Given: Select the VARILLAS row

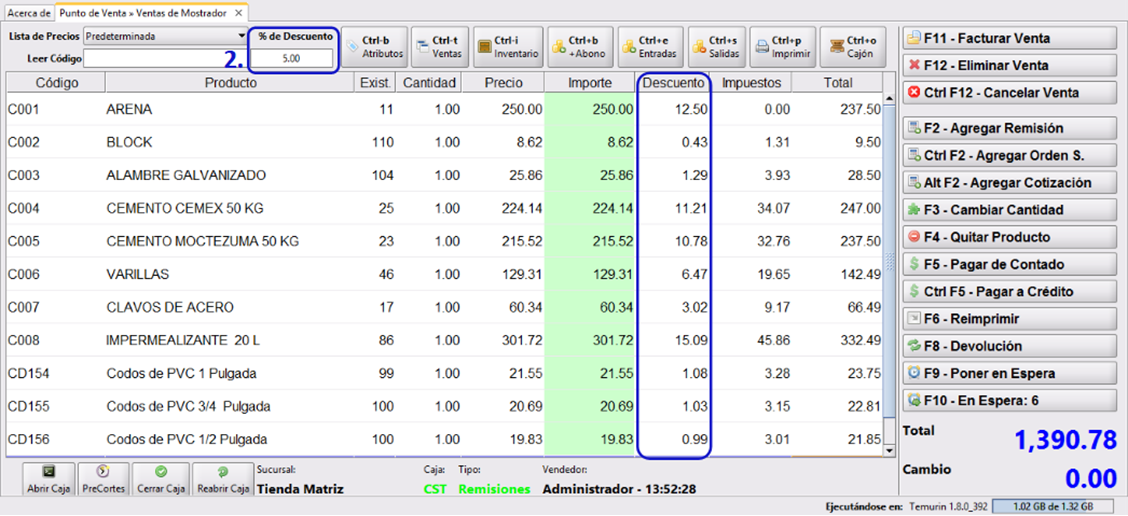Looking at the screenshot, I should 445,274.
